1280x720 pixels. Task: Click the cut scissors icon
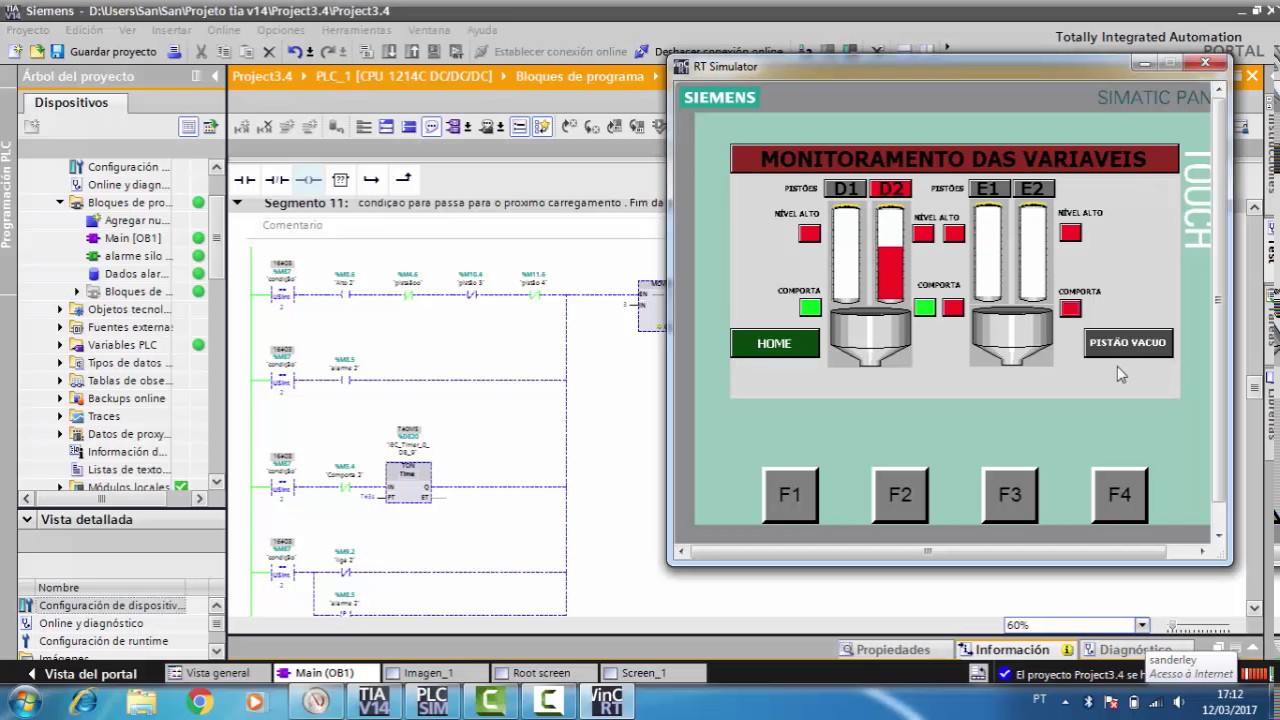(201, 51)
